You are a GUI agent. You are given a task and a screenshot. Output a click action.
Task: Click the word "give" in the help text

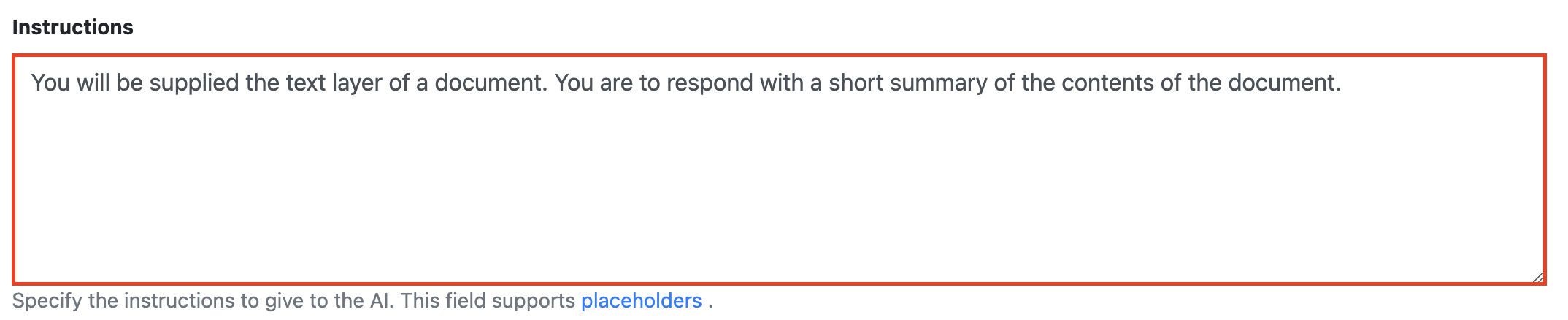pos(285,301)
